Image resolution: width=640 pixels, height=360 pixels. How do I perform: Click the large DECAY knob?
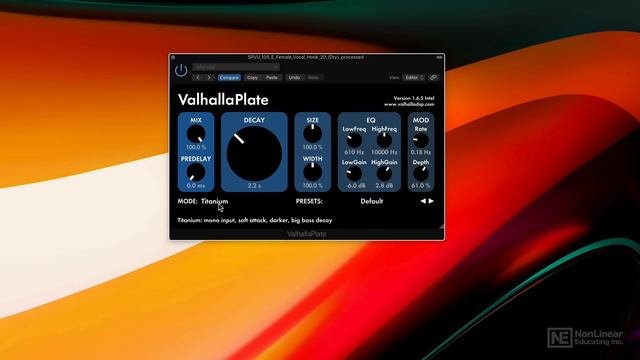point(254,153)
